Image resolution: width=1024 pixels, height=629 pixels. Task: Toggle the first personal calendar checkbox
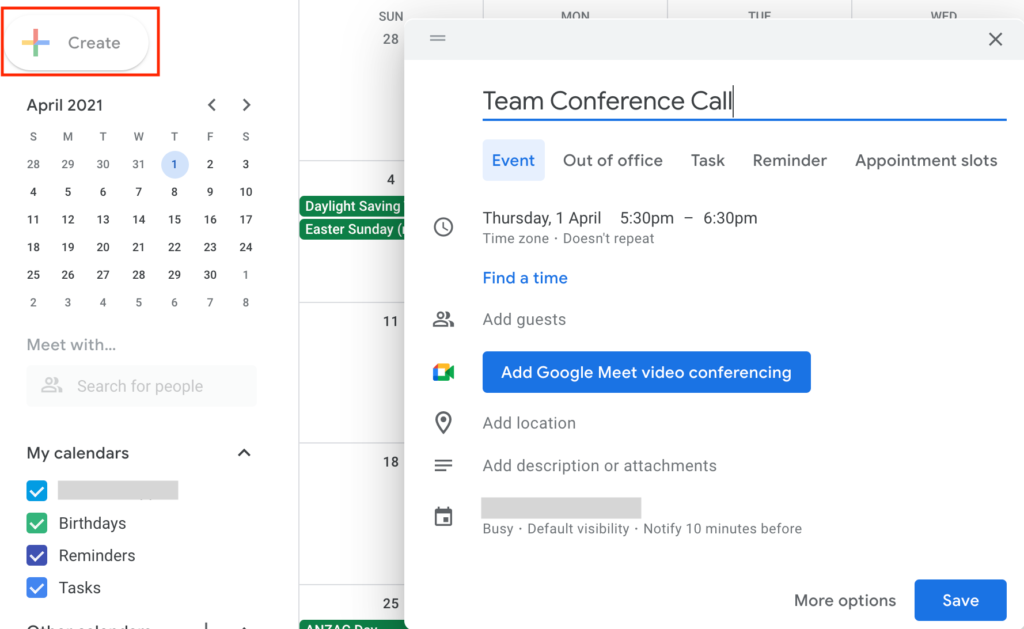point(37,491)
